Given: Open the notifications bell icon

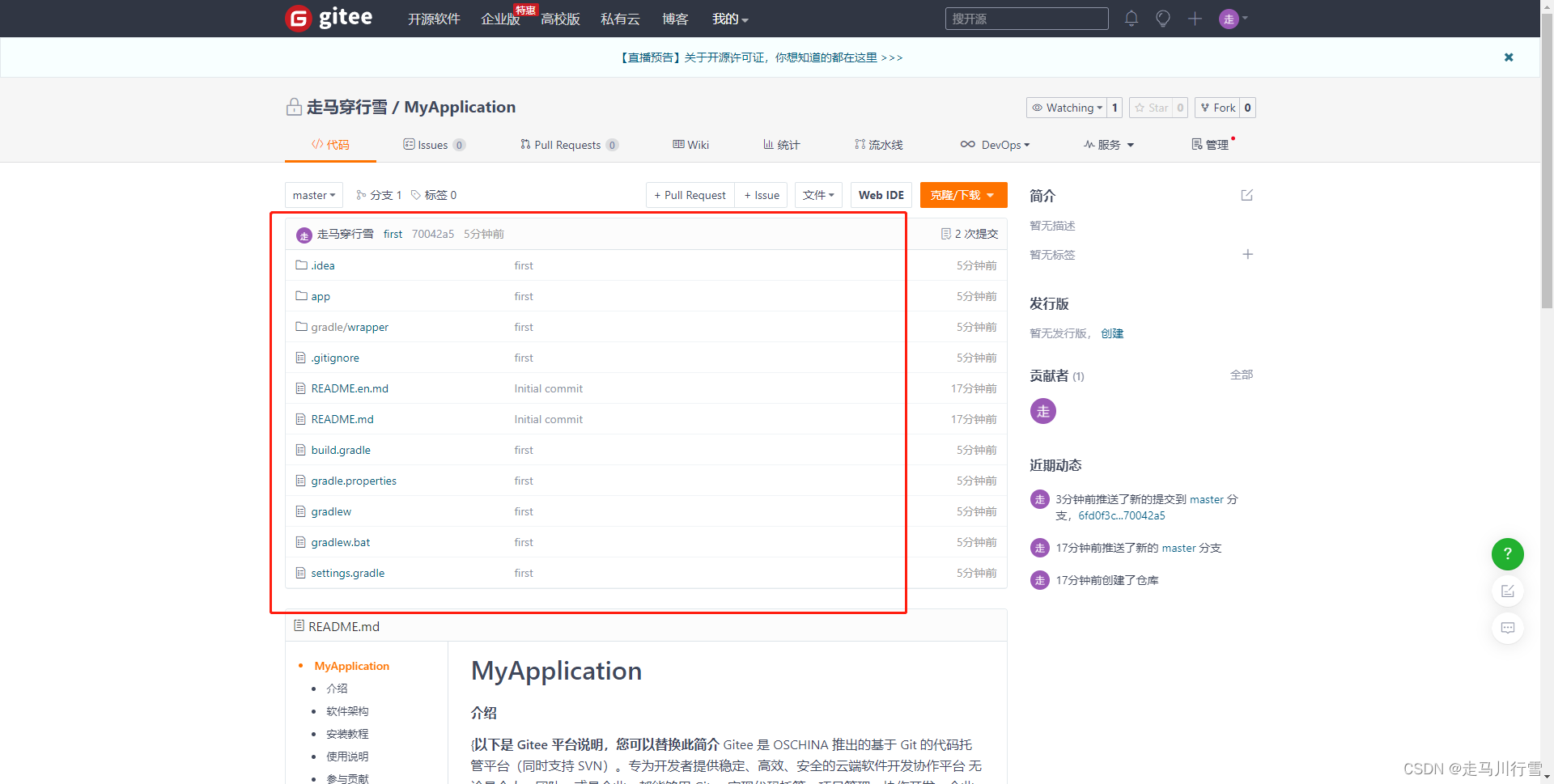Looking at the screenshot, I should 1132,19.
